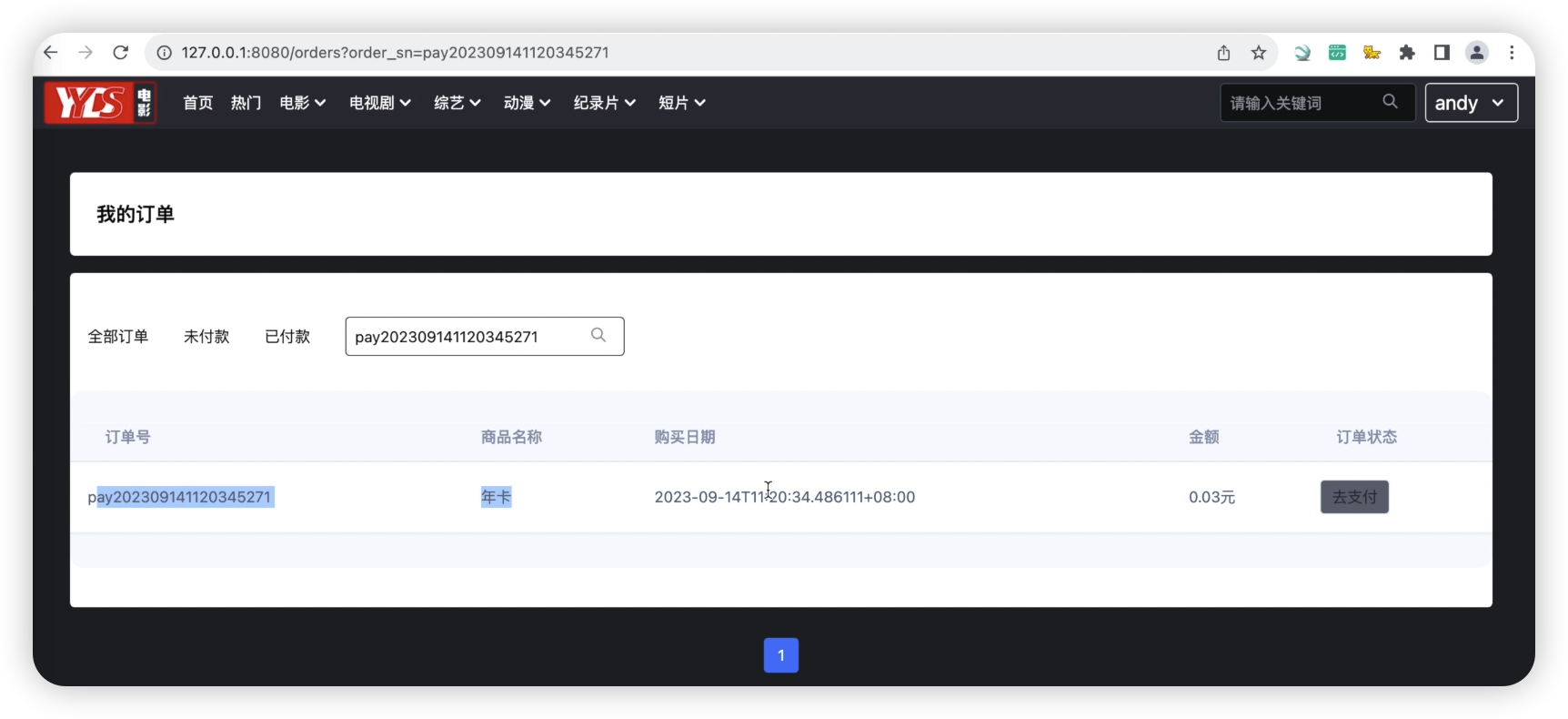Click order number pay202309141120345271 in table row
The width and height of the screenshot is (1568, 719).
pos(180,497)
